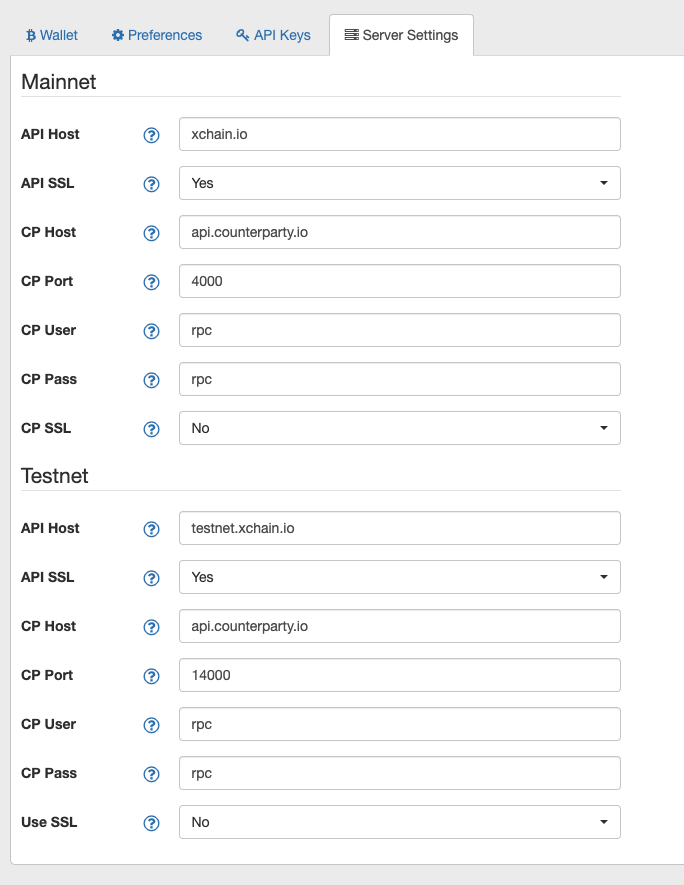Viewport: 684px width, 885px height.
Task: Expand Mainnet CP SSL dropdown
Action: tap(400, 428)
